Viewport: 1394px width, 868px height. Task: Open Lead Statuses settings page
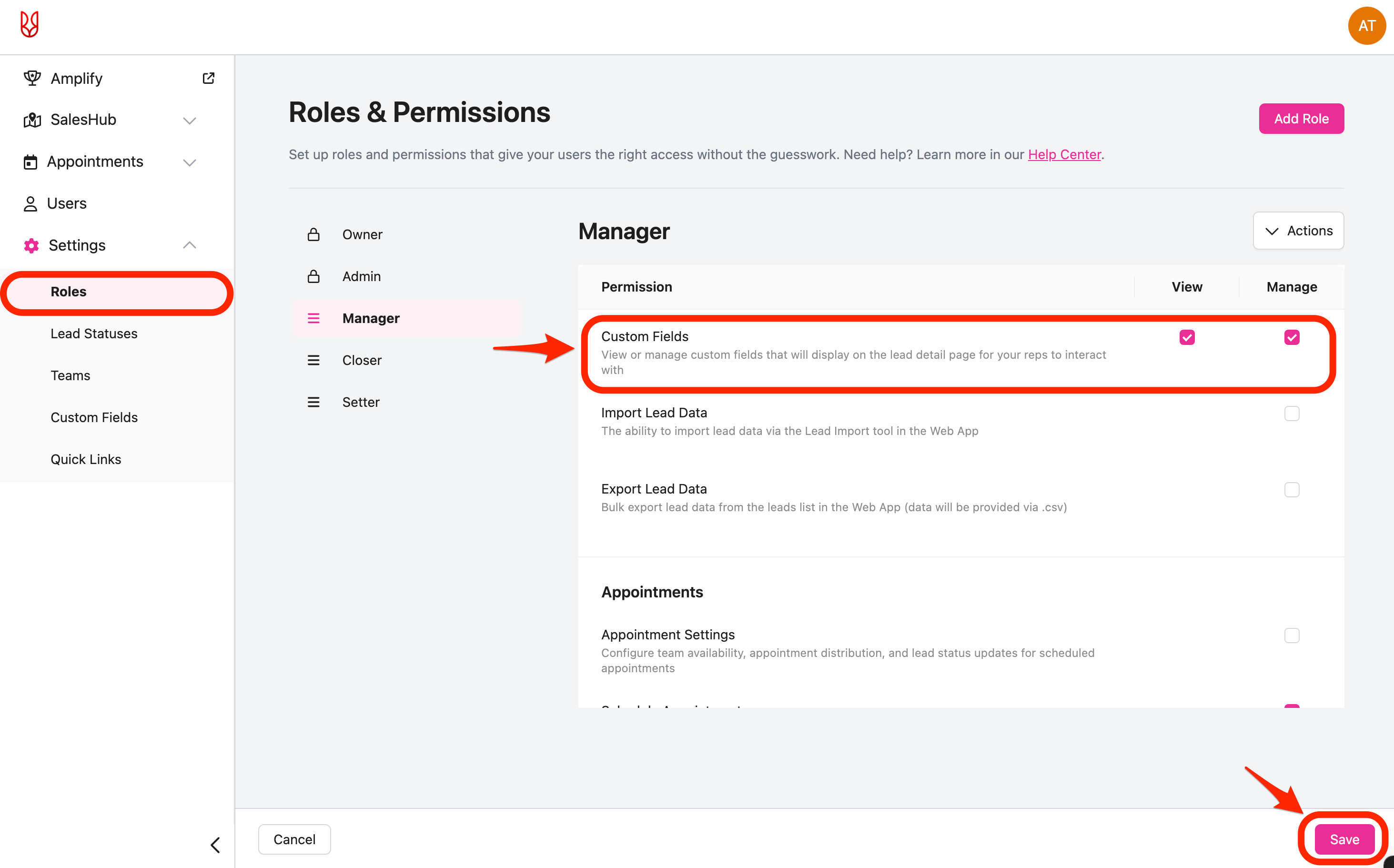coord(94,333)
